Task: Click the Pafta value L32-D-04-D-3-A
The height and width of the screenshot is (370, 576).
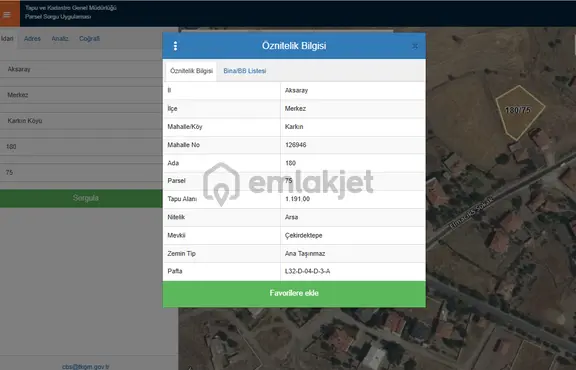Action: (307, 271)
